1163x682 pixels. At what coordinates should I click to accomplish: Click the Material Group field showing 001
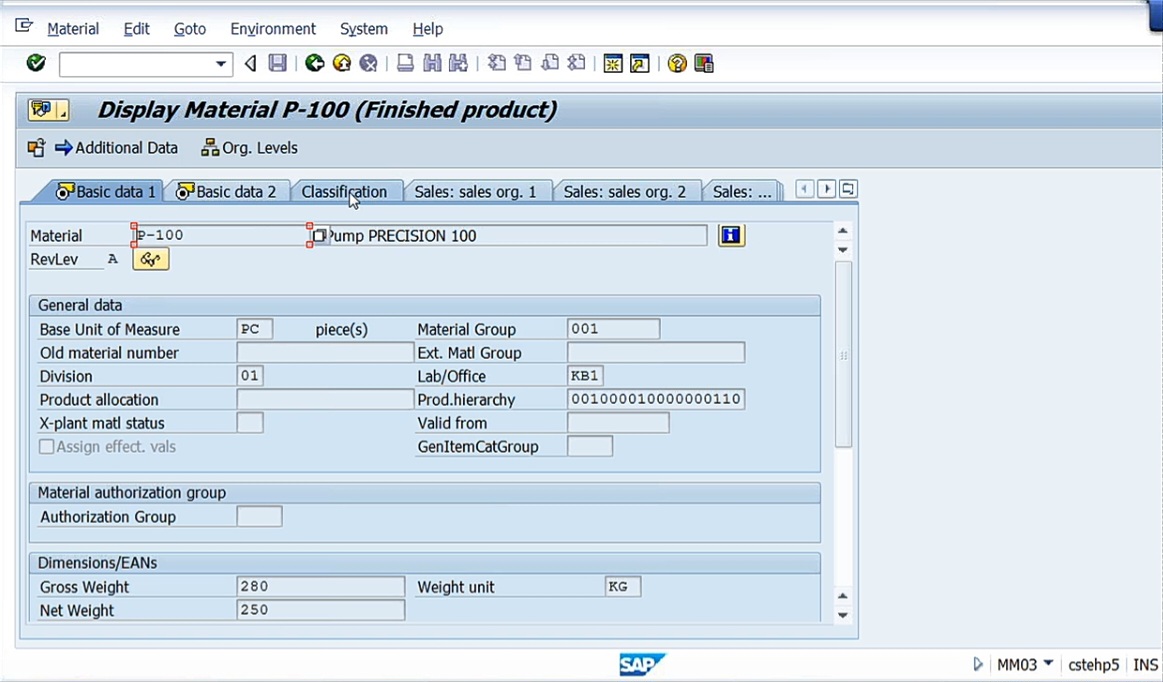[x=613, y=329]
